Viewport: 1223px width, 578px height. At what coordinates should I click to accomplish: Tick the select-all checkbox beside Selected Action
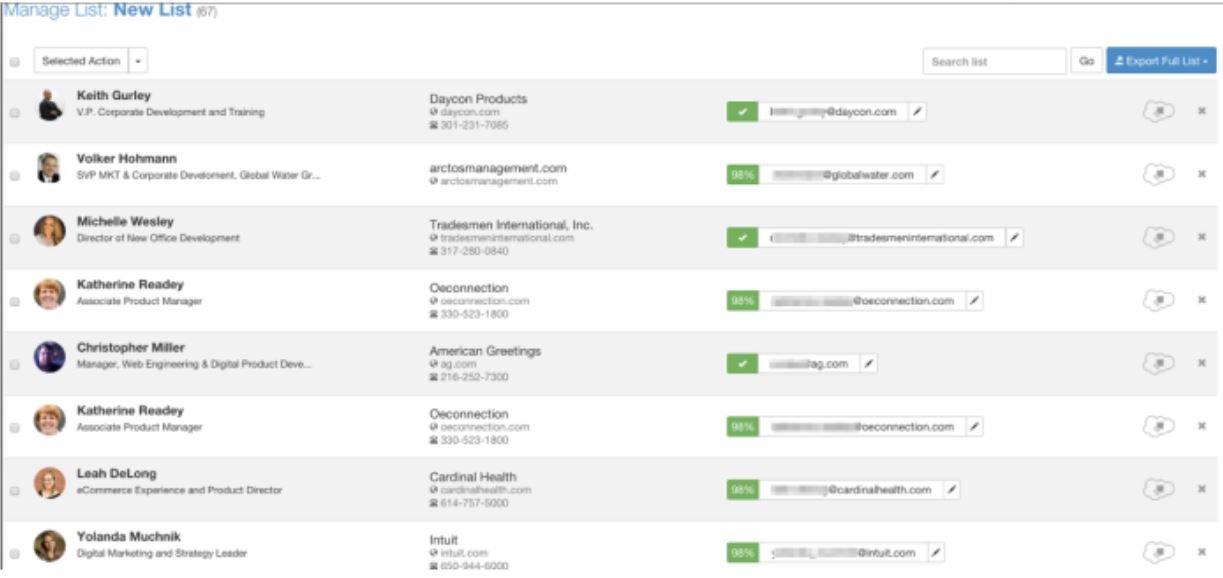14,62
